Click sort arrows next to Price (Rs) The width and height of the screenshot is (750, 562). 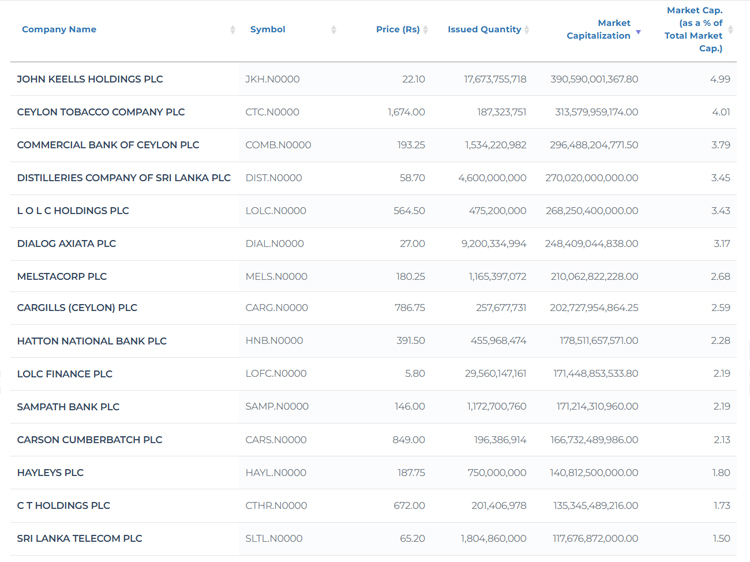coord(425,30)
